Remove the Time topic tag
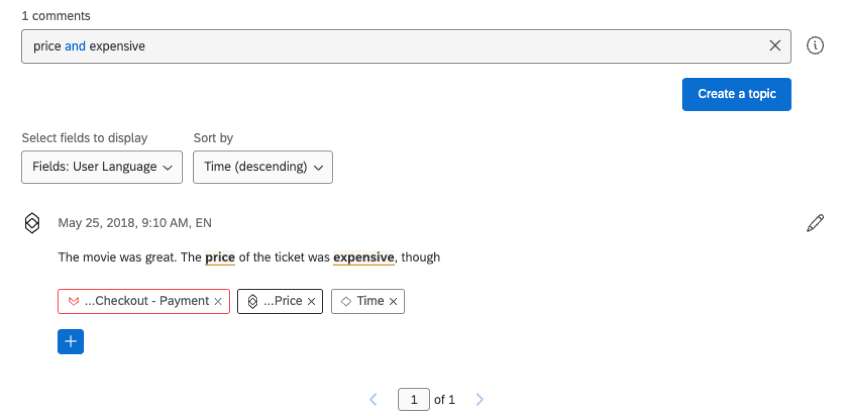Viewport: 850px width, 416px height. click(393, 301)
